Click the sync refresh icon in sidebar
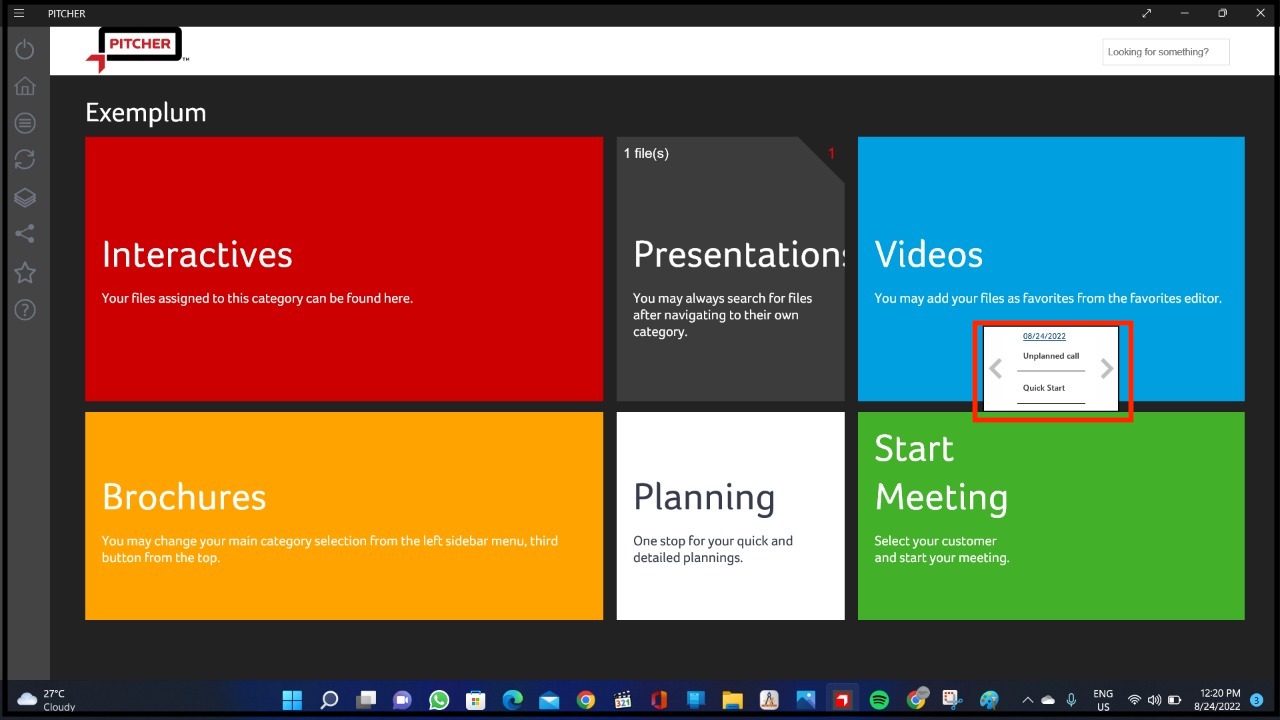The image size is (1280, 720). tap(25, 159)
